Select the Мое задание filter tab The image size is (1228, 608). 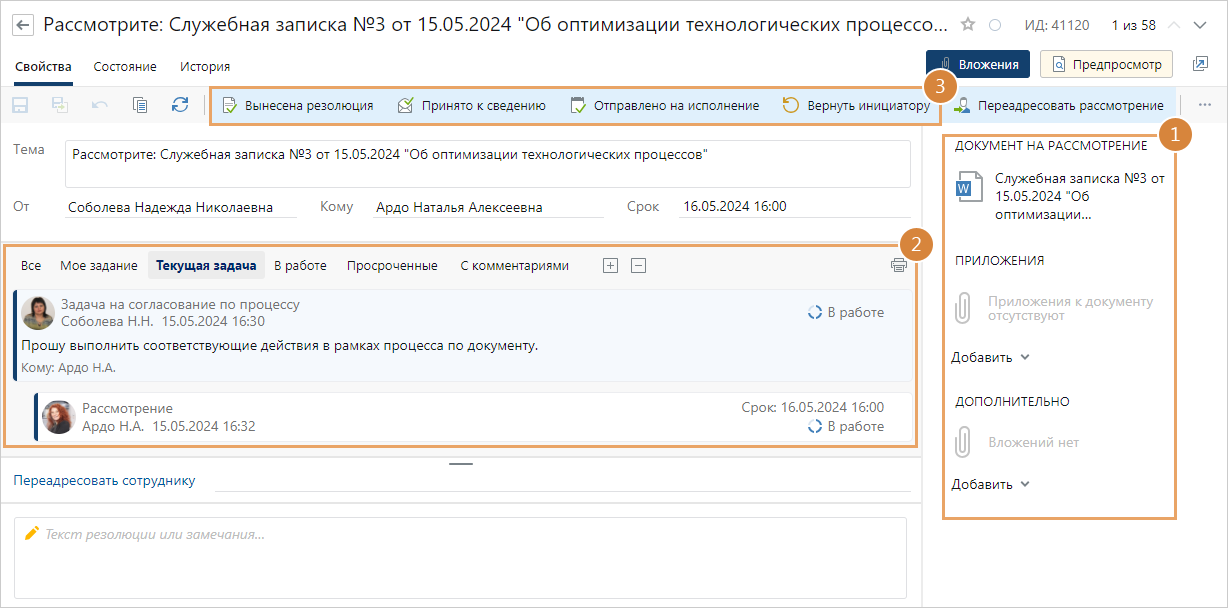click(x=98, y=266)
